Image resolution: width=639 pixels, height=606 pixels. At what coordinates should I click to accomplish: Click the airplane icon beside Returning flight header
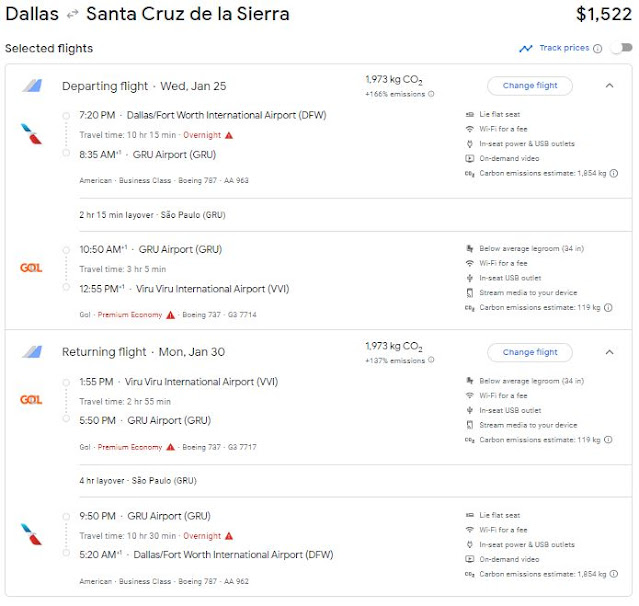[33, 352]
